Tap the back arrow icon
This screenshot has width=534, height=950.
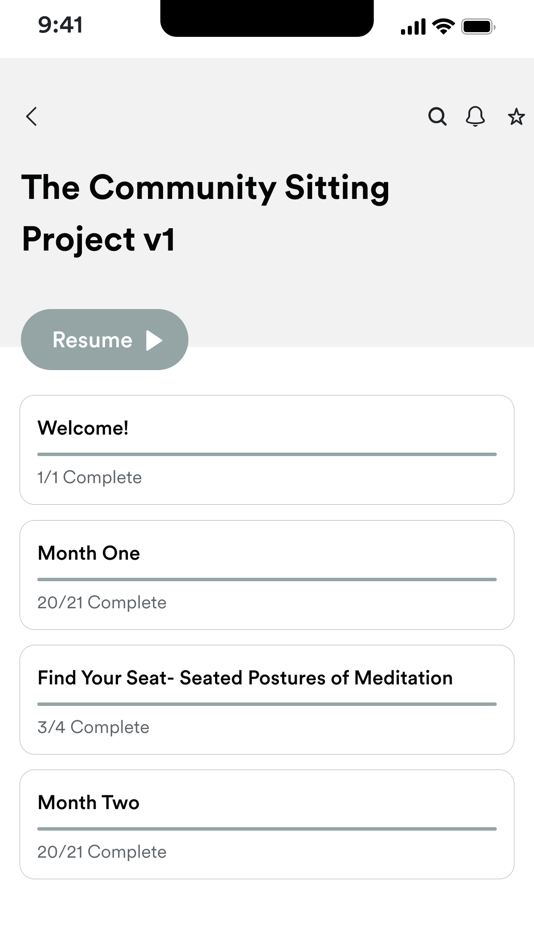(32, 116)
